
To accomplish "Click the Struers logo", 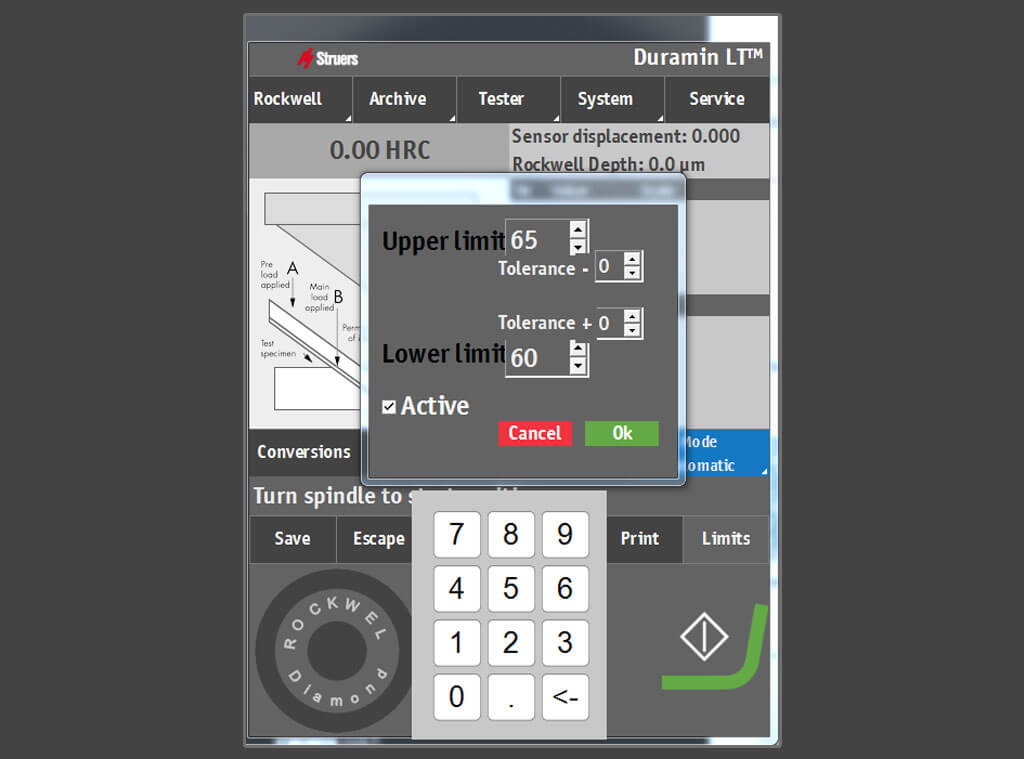I will pyautogui.click(x=328, y=58).
